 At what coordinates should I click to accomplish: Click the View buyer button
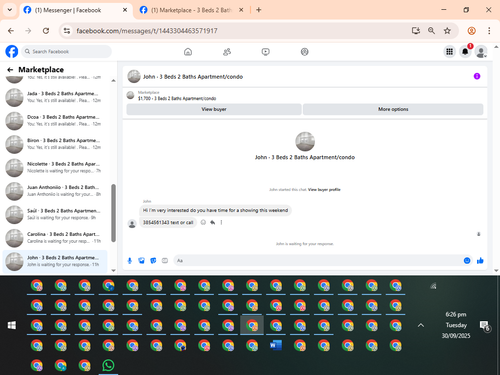click(214, 109)
